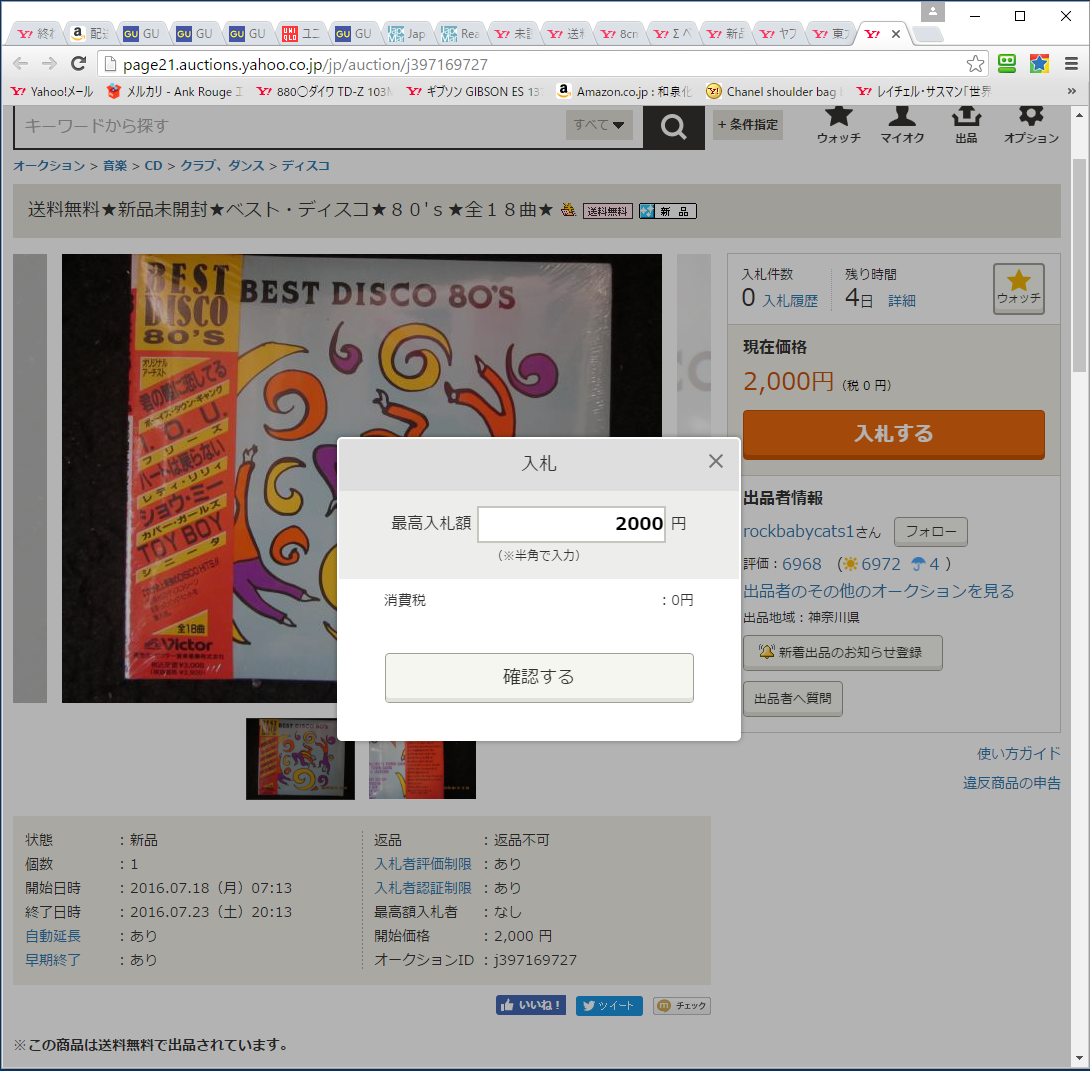Switch to the Jap browser tab
The image size is (1090, 1071).
[407, 33]
